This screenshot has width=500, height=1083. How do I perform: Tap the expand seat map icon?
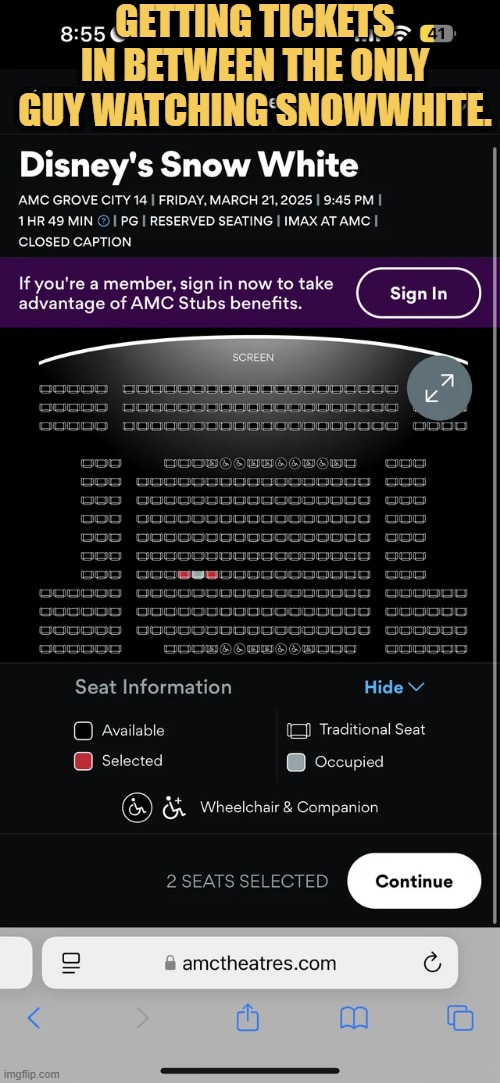(x=439, y=387)
